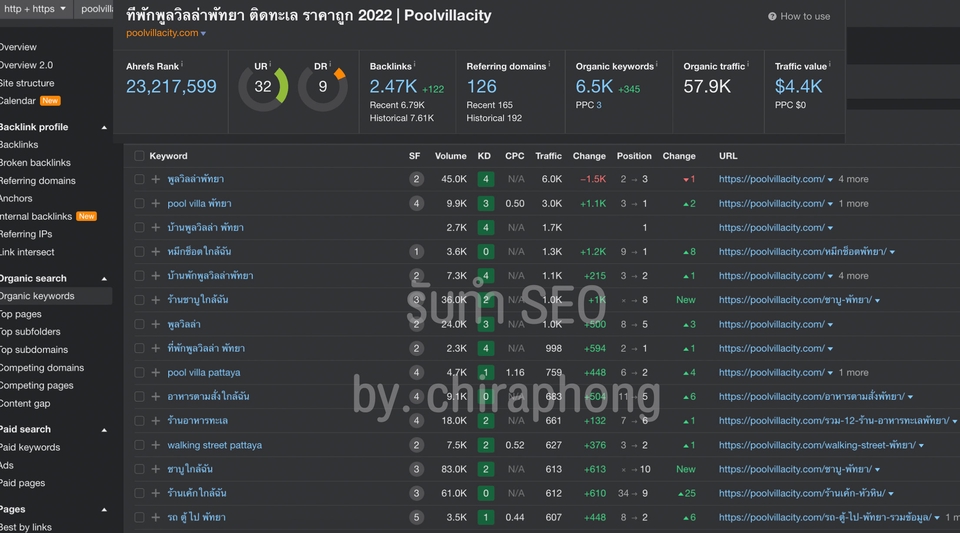Open SERP features badge for รถ ตู้ ไป พัทยา
This screenshot has width=960, height=533.
point(416,518)
